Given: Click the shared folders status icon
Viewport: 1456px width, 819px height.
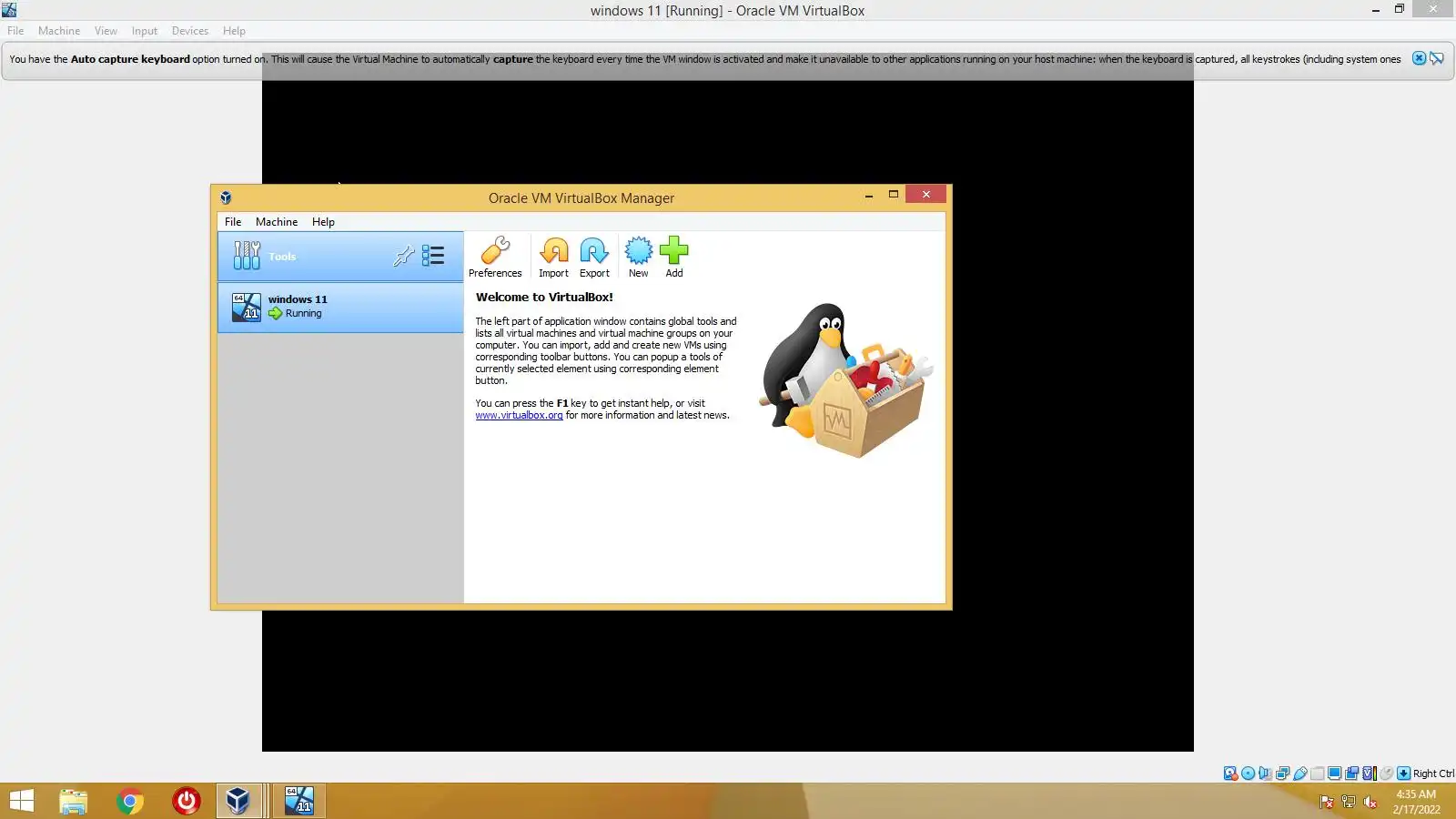Looking at the screenshot, I should (1317, 773).
